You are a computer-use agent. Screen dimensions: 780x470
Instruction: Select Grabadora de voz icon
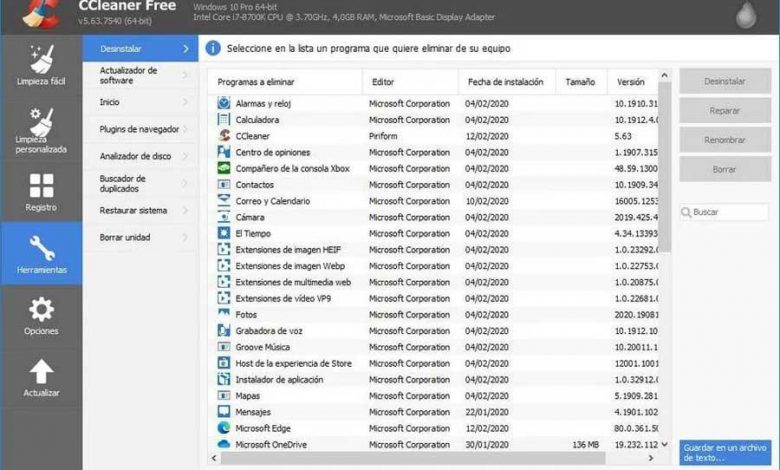pos(224,330)
